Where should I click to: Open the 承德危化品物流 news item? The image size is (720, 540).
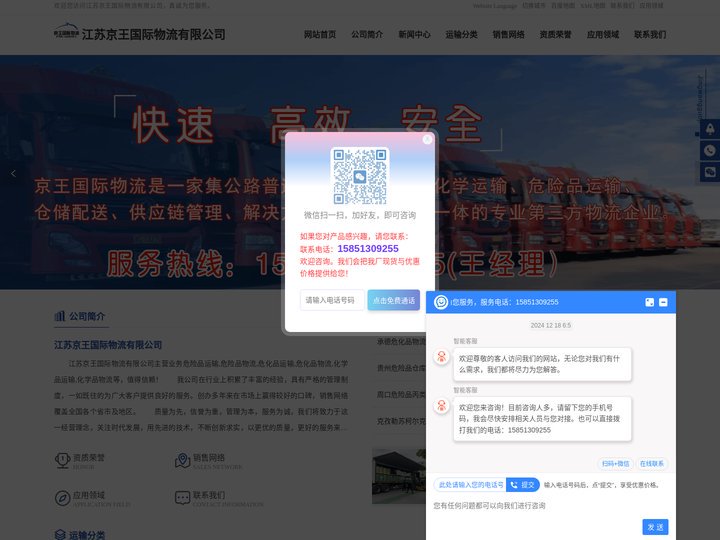coord(401,342)
